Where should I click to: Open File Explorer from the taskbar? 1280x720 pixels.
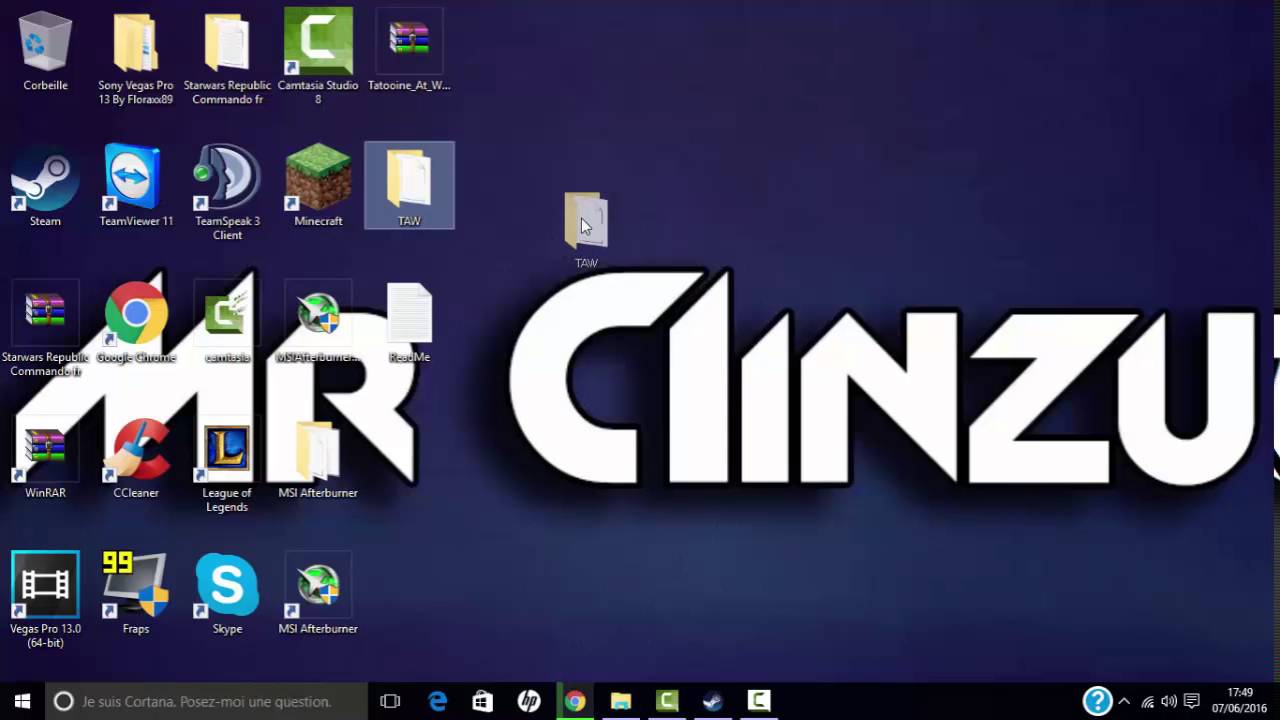[621, 701]
